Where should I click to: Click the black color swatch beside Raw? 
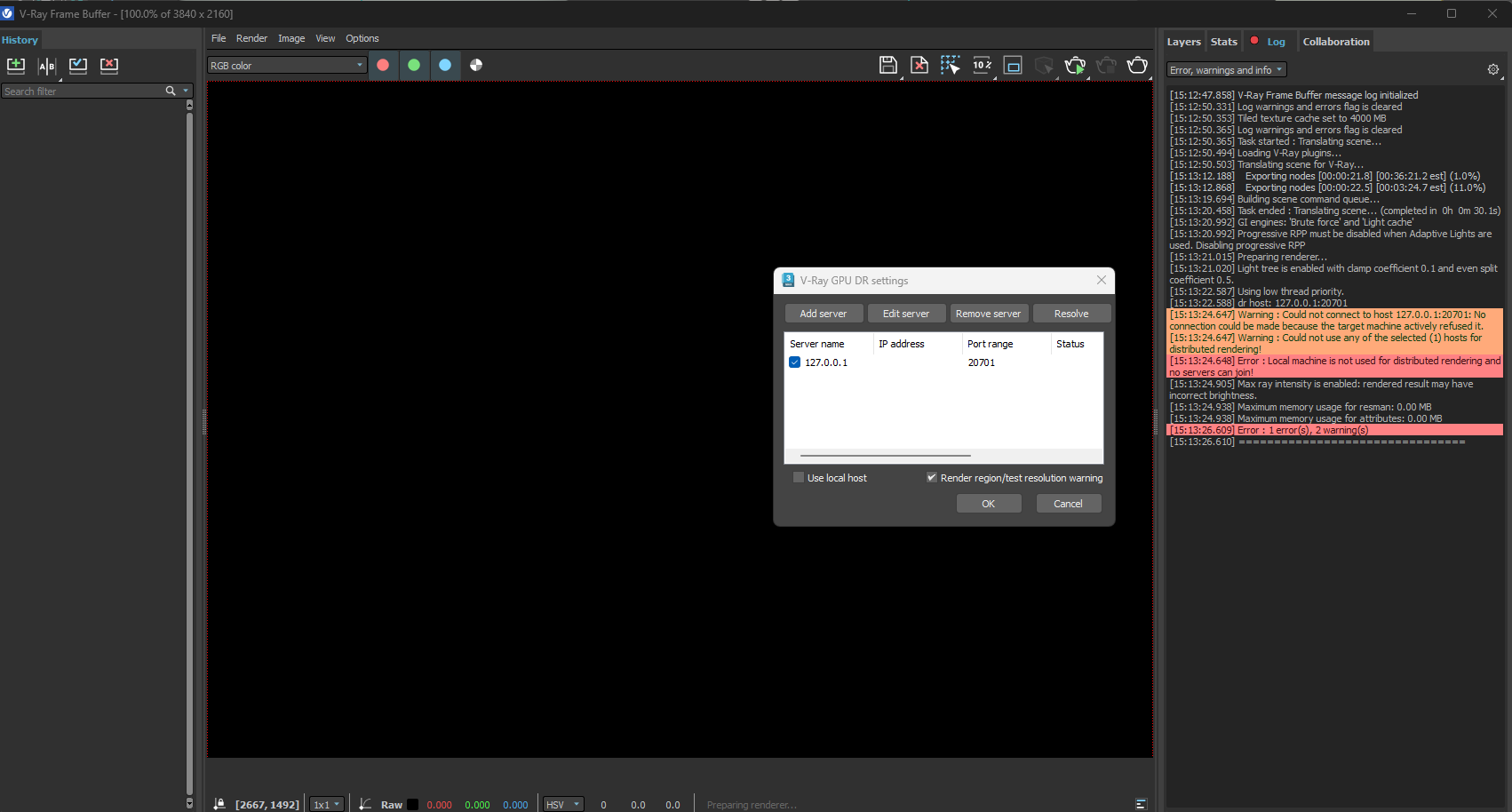tap(413, 804)
